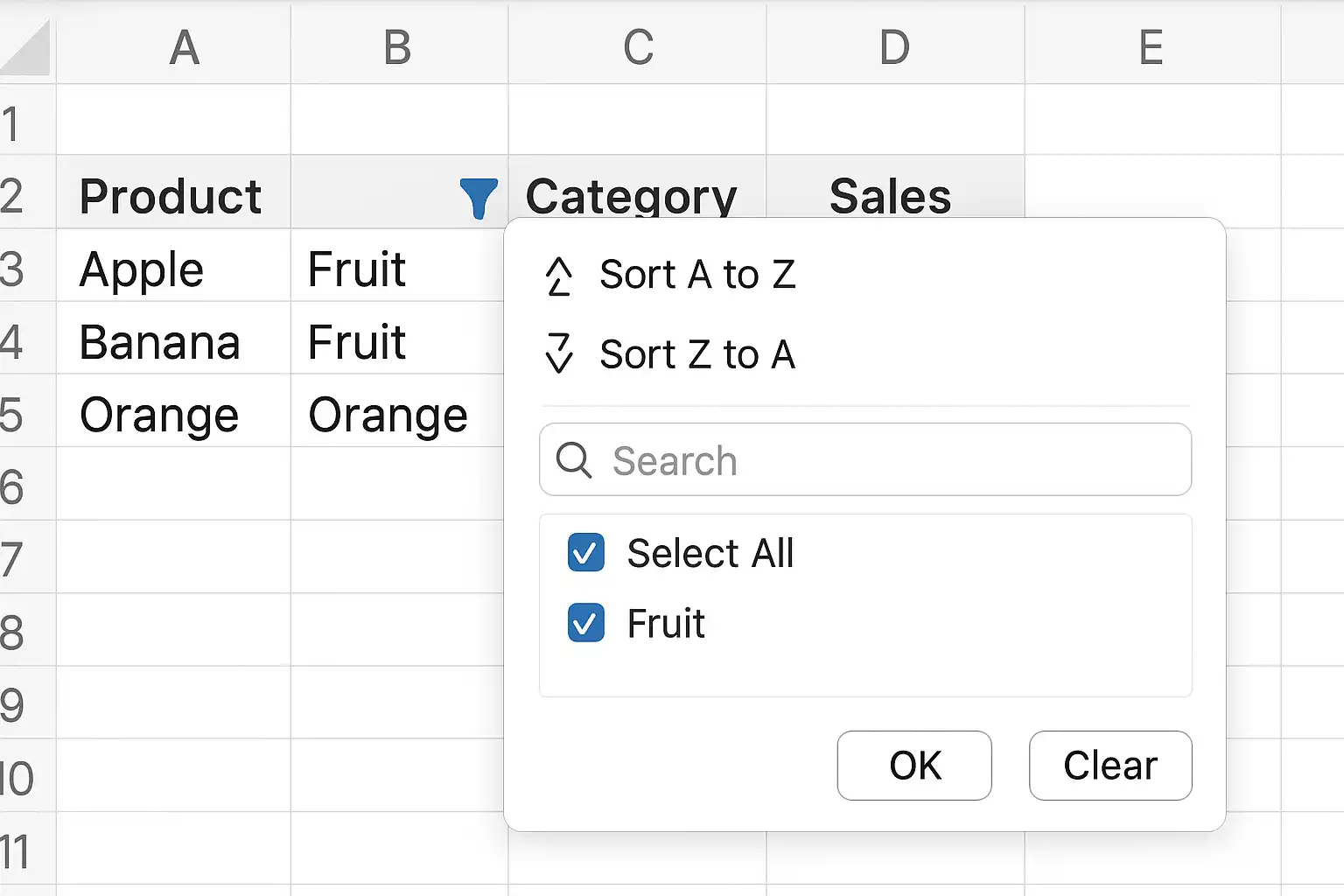The height and width of the screenshot is (896, 1344).
Task: Click the Sort Z to A arrow icon
Action: pyautogui.click(x=559, y=353)
